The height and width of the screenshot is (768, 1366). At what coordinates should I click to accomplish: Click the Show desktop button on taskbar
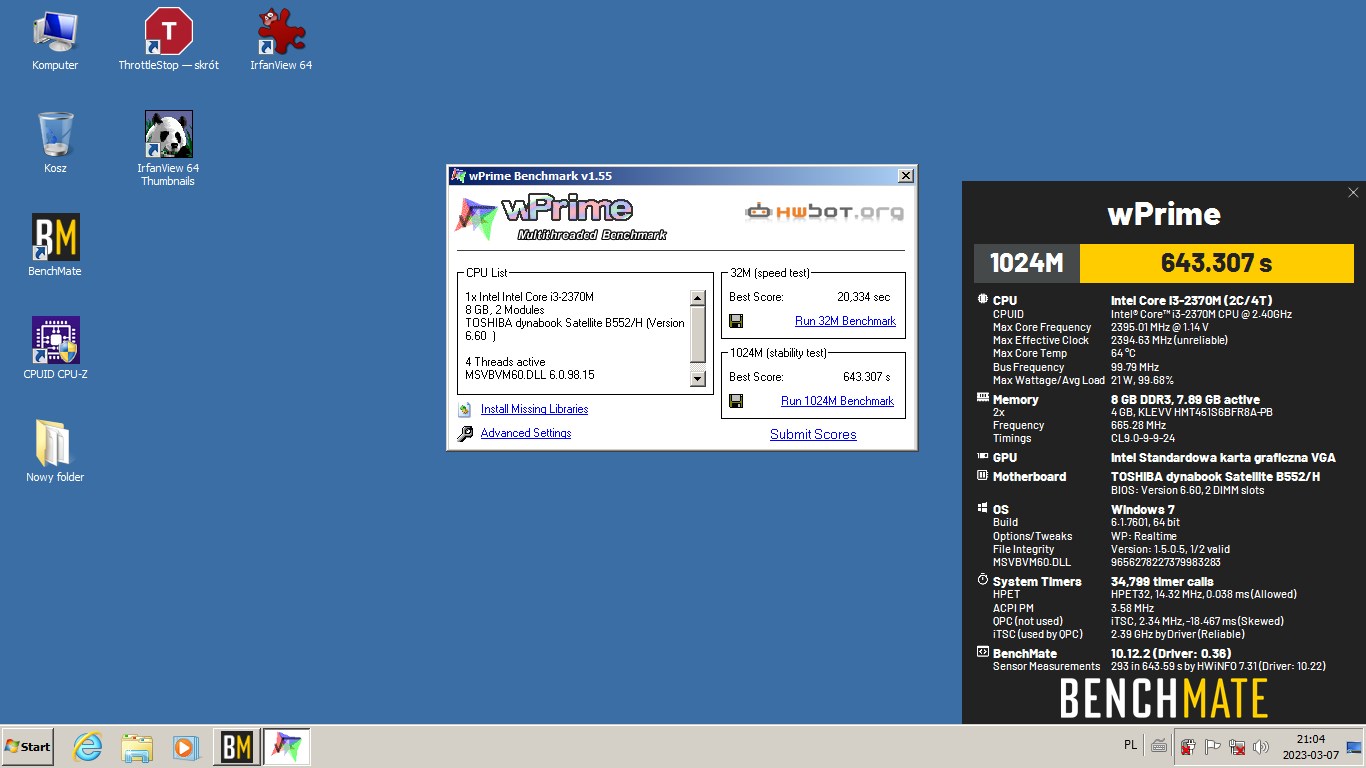coord(1354,746)
